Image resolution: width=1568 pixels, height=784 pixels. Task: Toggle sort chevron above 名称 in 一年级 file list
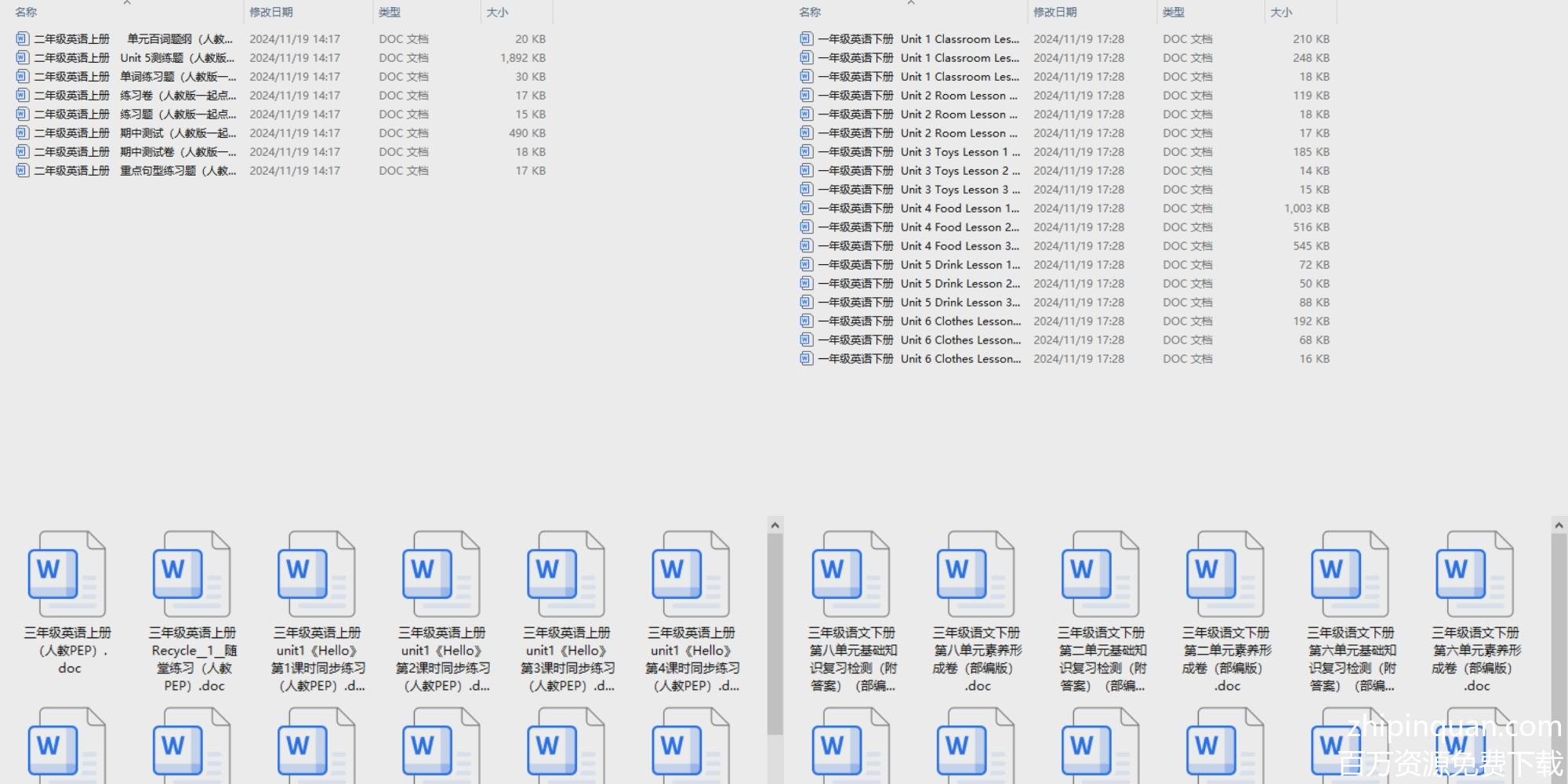(911, 3)
